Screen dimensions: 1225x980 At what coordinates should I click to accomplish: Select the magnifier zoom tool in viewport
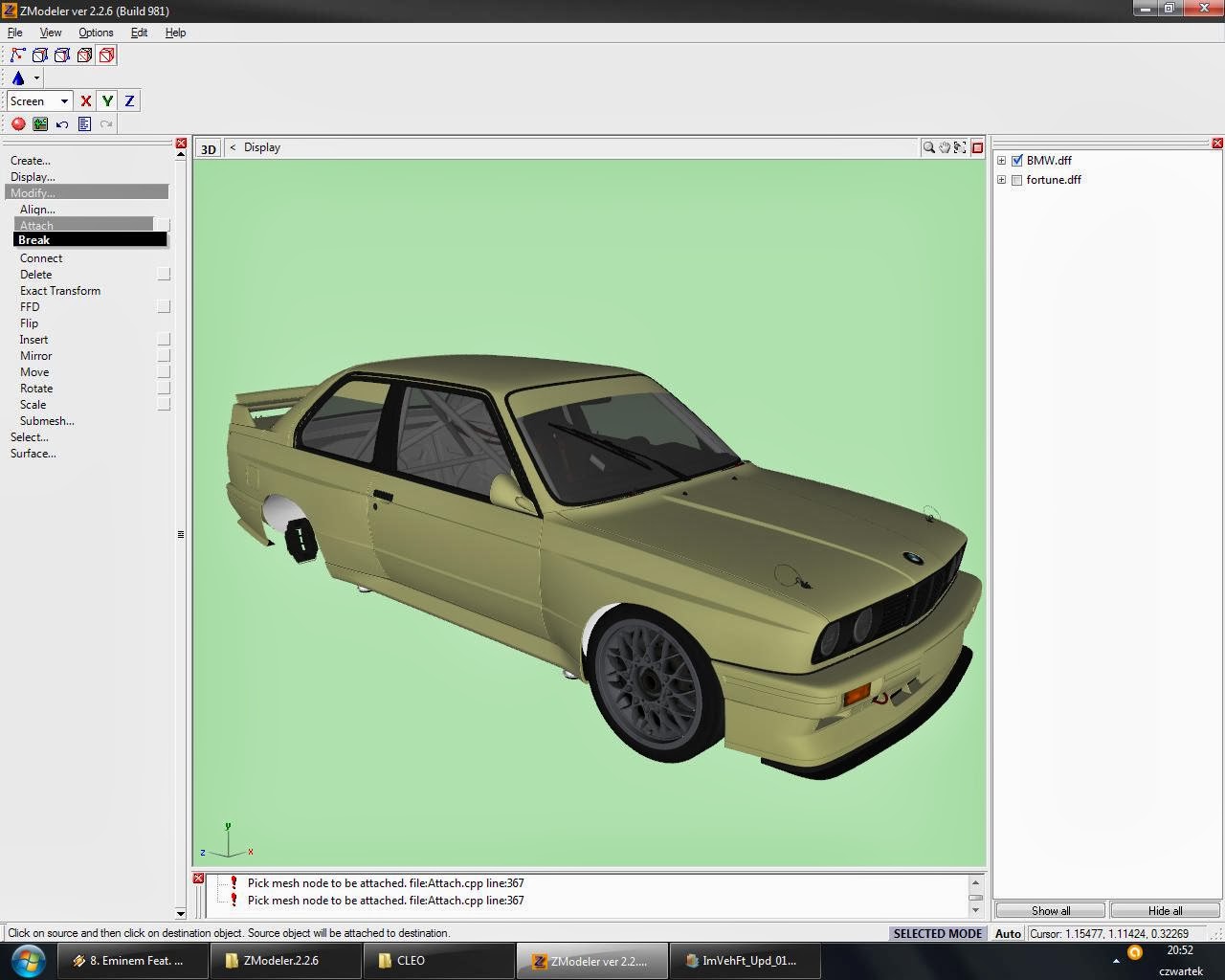[x=928, y=147]
